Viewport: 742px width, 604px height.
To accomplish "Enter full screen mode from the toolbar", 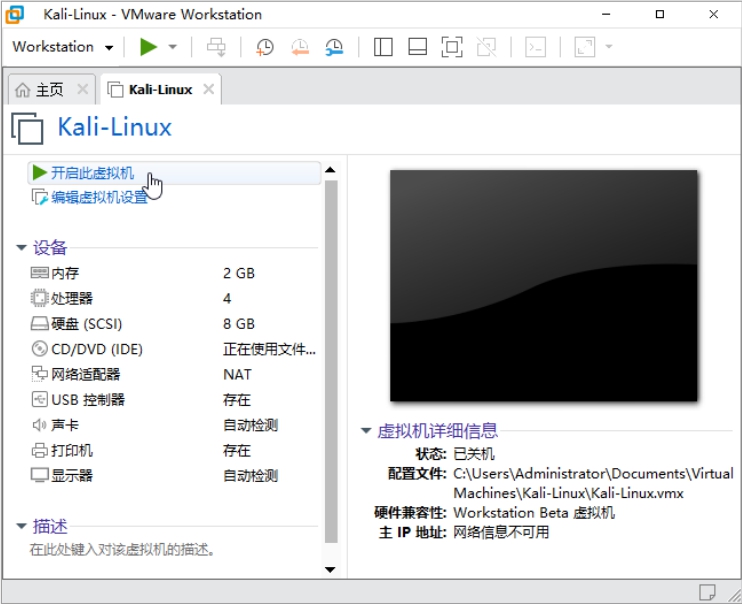I will (452, 47).
